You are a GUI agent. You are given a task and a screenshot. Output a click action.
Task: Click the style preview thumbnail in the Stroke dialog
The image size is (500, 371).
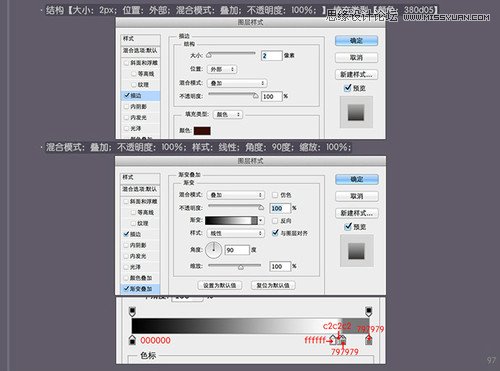click(x=356, y=112)
